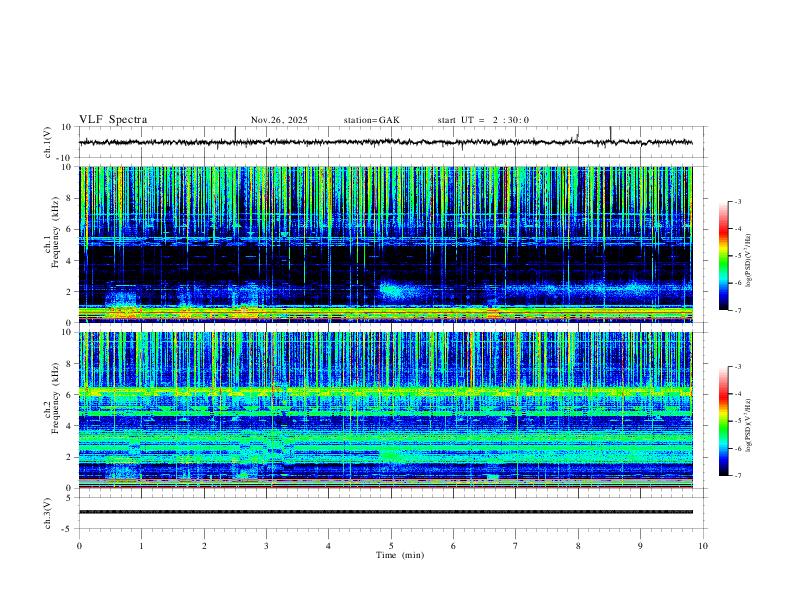Click the ch.2 colorbar "log(PSD)" label
Screen dimensions: 792x612
[x=748, y=426]
